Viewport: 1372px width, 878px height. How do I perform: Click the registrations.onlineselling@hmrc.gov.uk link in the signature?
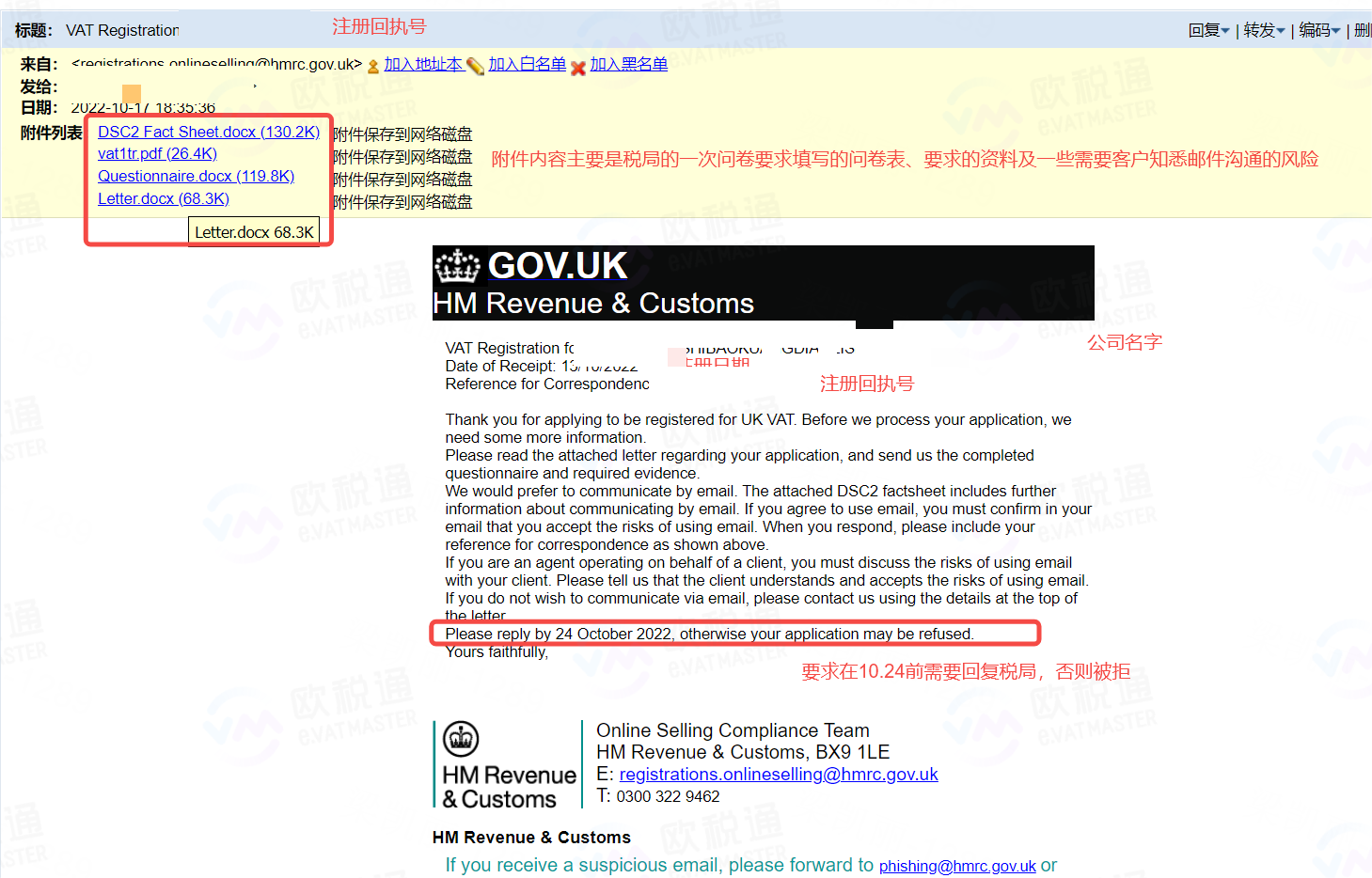[779, 774]
